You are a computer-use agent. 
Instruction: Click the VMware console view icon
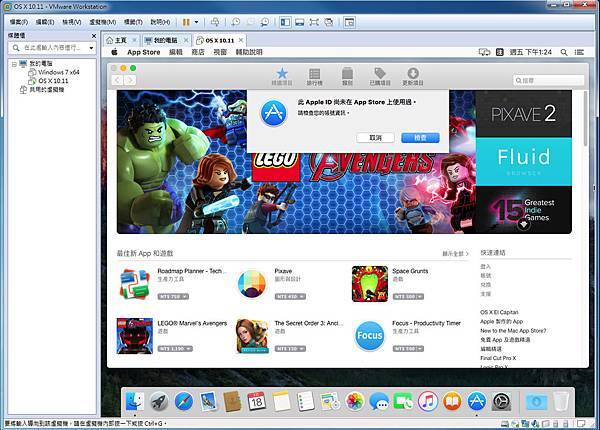point(349,22)
